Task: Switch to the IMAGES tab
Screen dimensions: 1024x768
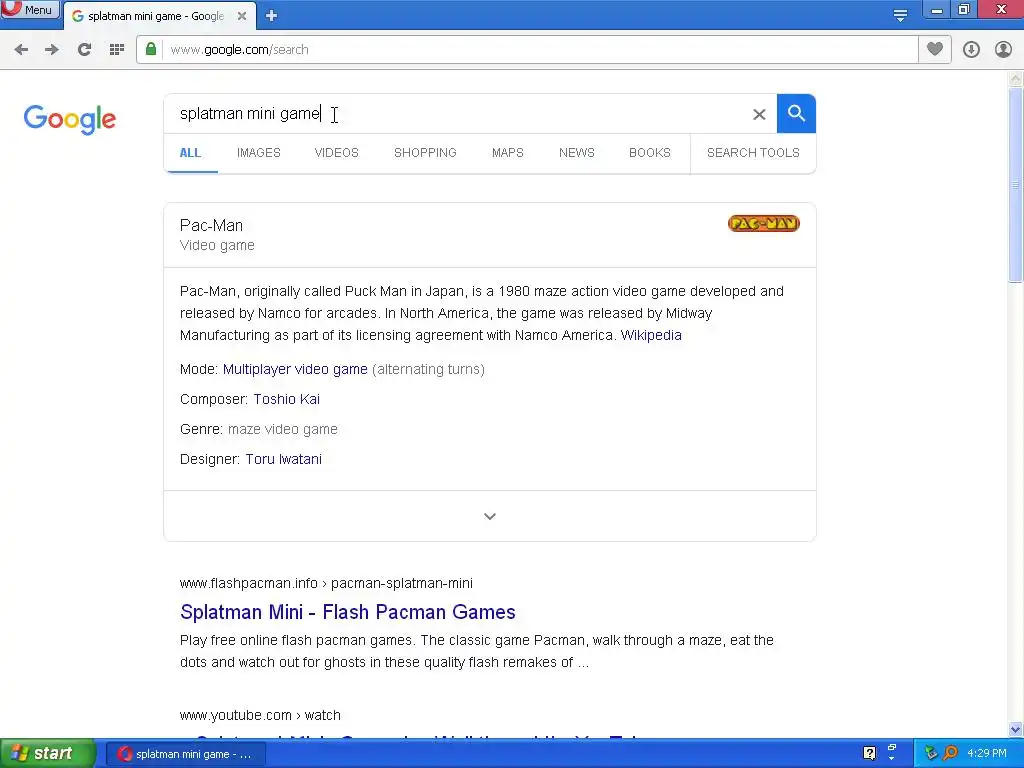Action: click(x=259, y=153)
